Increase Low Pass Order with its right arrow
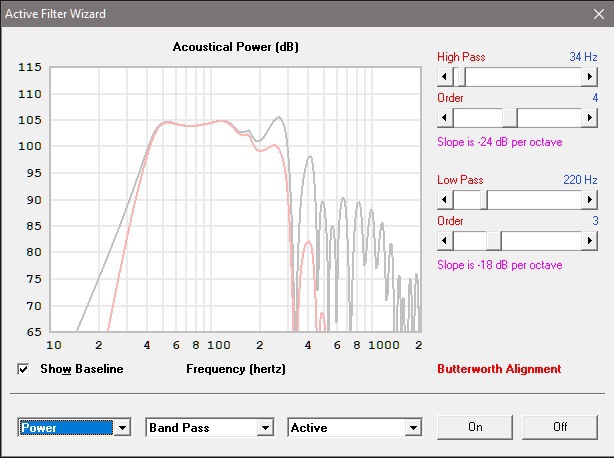The height and width of the screenshot is (458, 614). (x=590, y=241)
